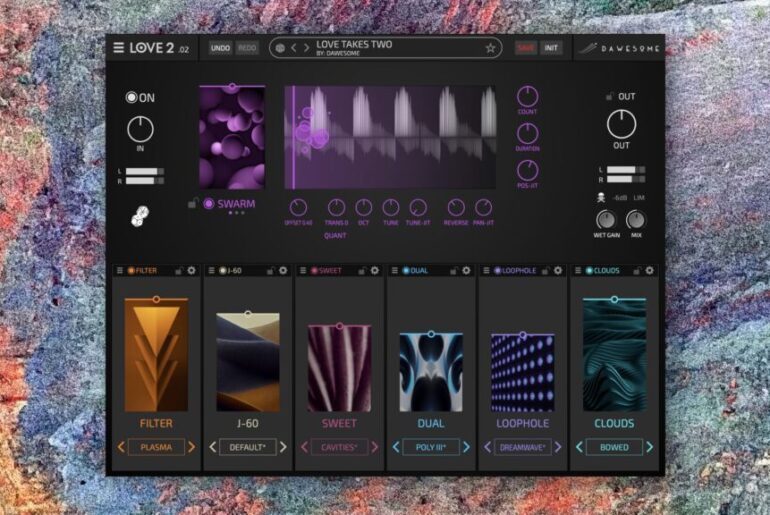Open the PLASMA preset selector

tap(156, 447)
